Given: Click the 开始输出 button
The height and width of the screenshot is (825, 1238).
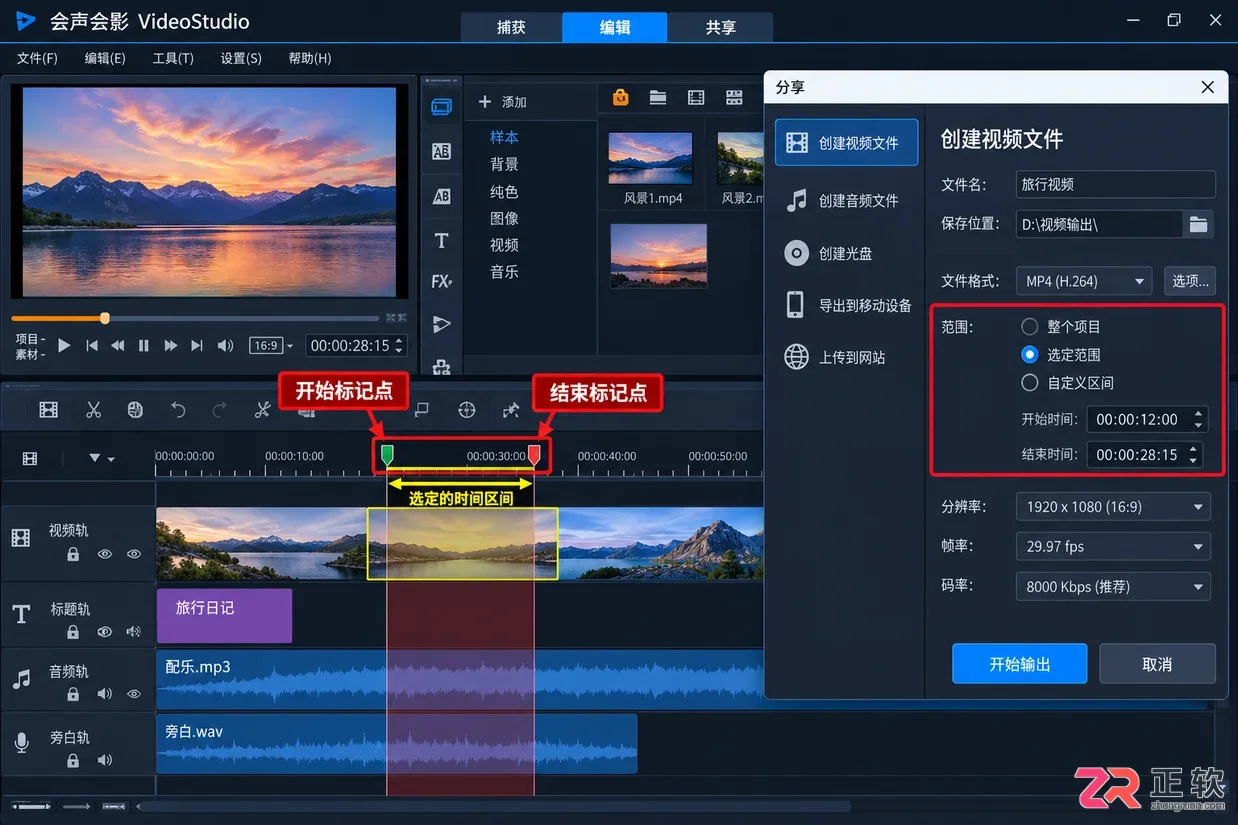Looking at the screenshot, I should point(1020,664).
